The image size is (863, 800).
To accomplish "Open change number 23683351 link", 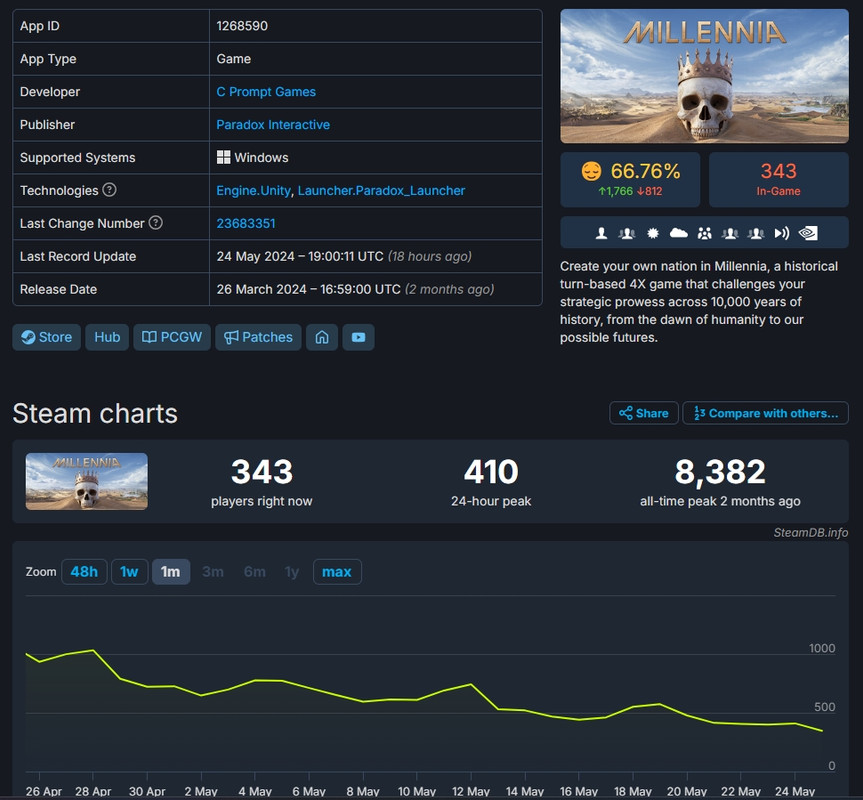I will click(x=245, y=224).
